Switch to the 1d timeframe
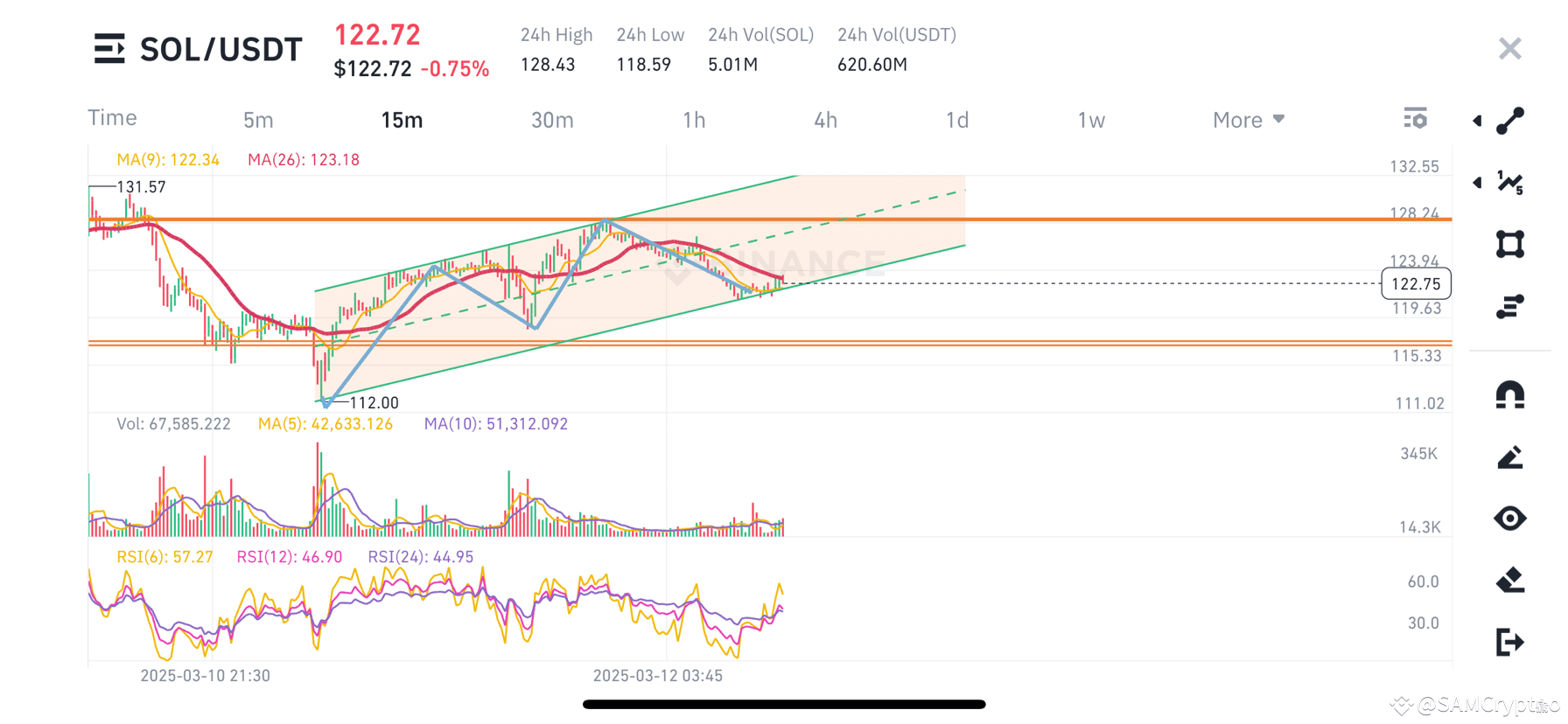Screen dimensions: 1568x724 957,120
